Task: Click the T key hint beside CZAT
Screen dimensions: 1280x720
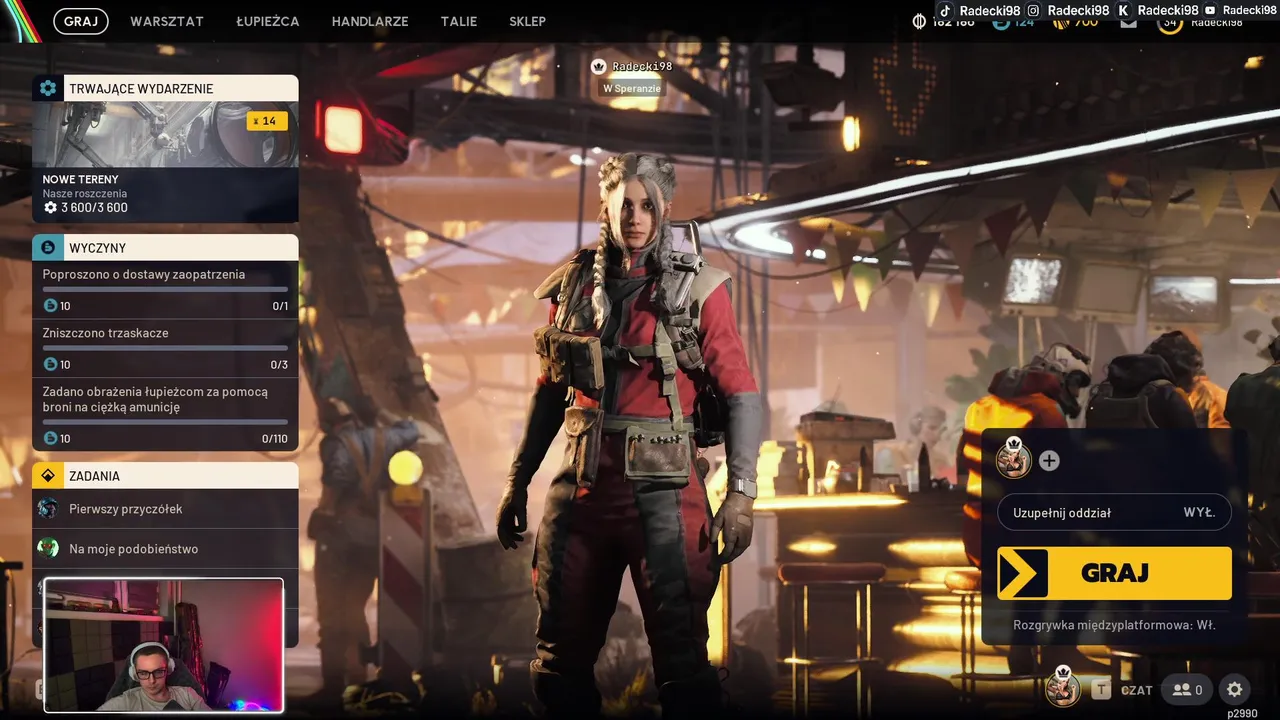Action: coord(1101,689)
